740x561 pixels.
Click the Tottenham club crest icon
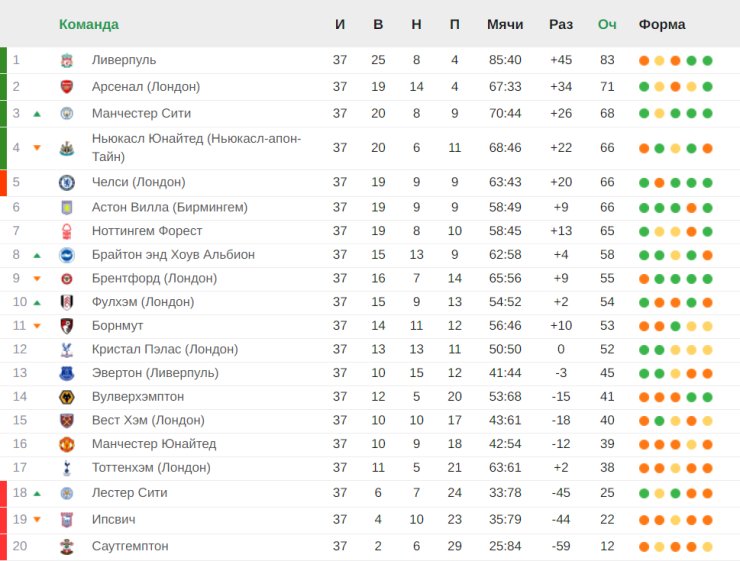(67, 468)
